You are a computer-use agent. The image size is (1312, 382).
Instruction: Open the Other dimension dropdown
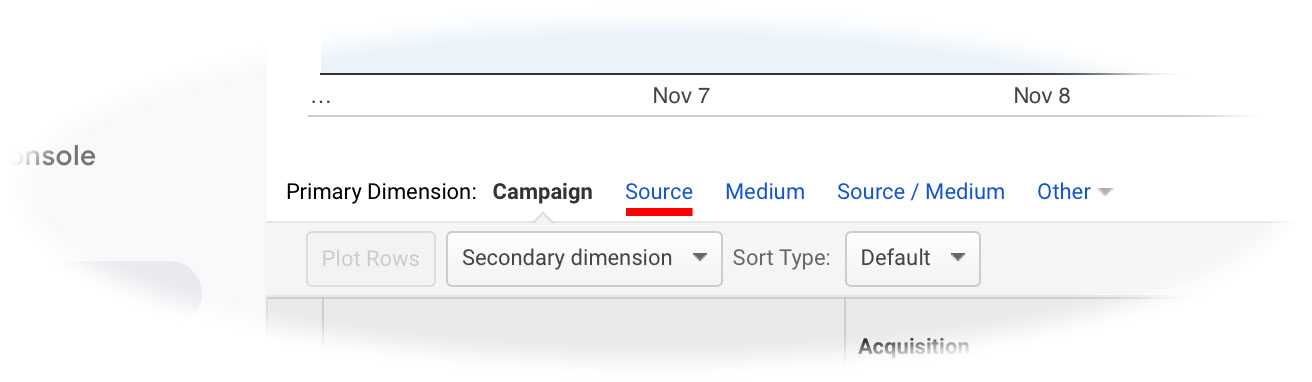coord(1075,191)
